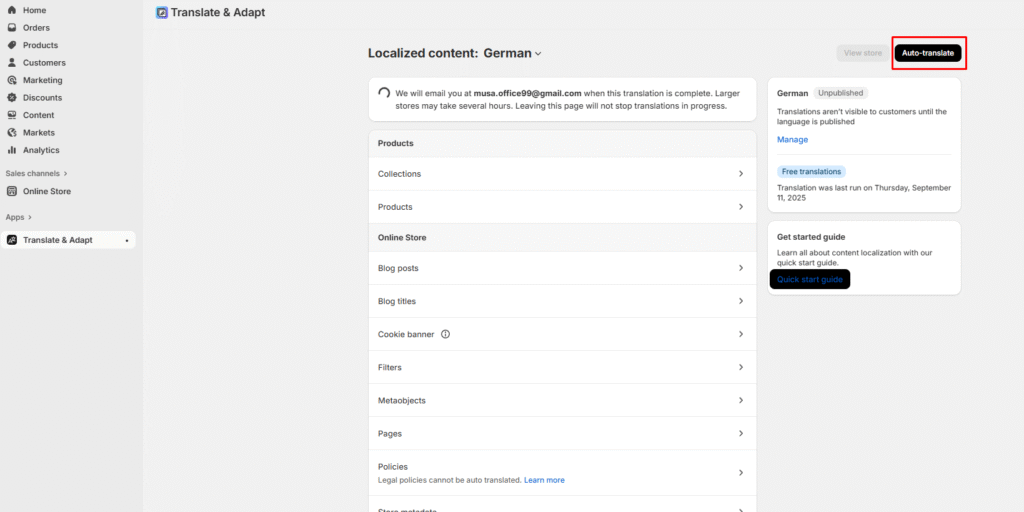Click the Localized content heading
This screenshot has width=1024, height=512.
pyautogui.click(x=423, y=54)
